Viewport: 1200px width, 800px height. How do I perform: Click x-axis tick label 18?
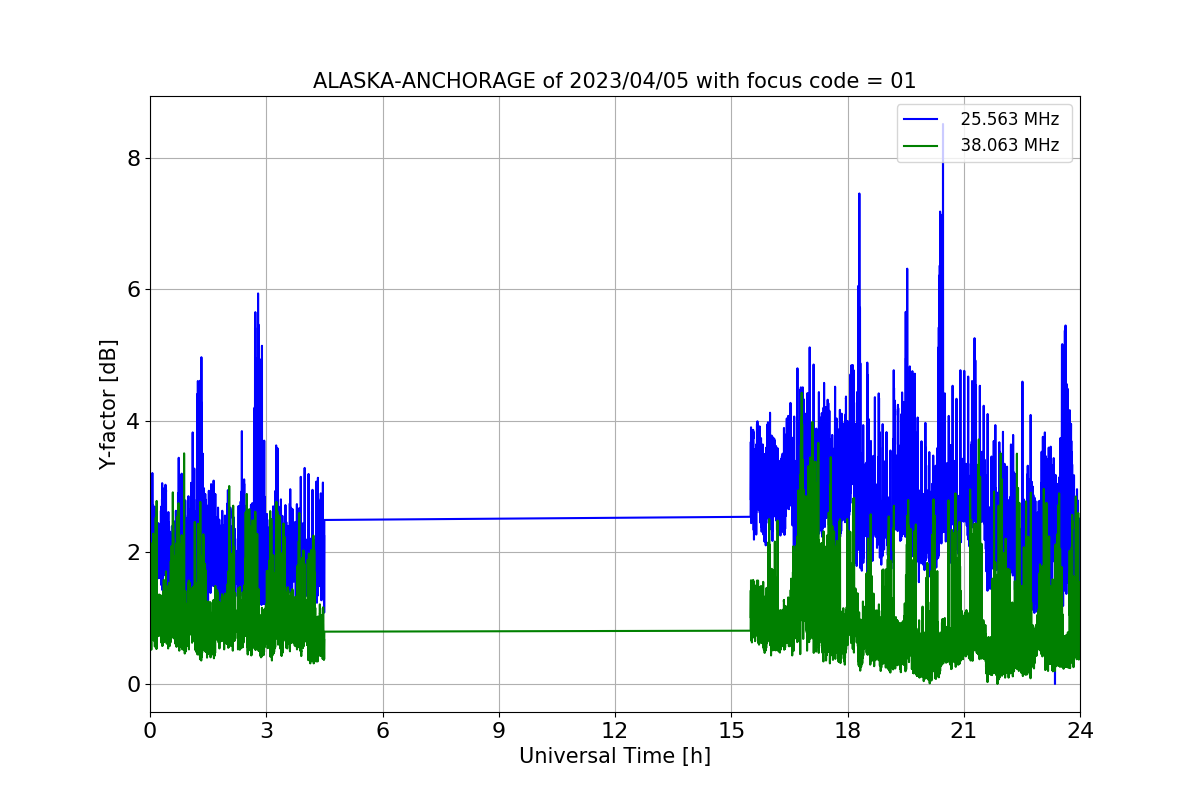click(847, 730)
